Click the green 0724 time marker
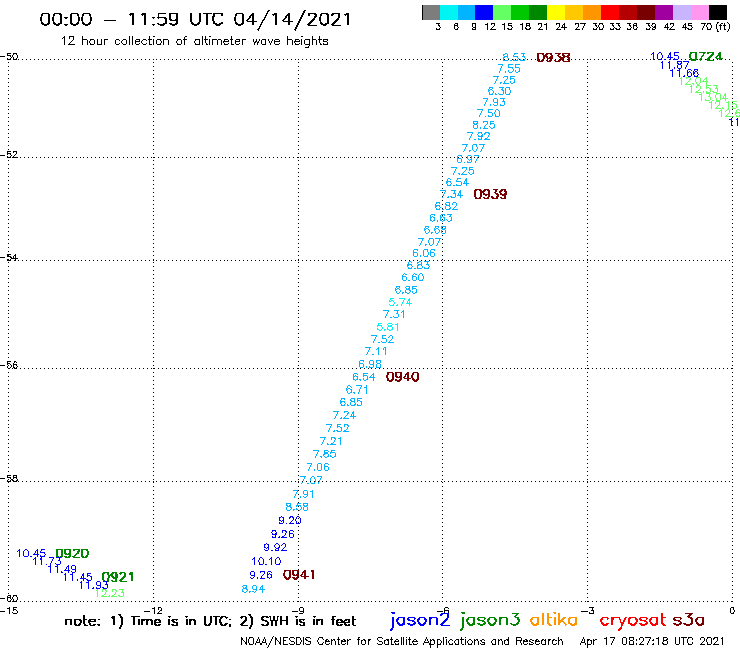740x650 pixels. (x=705, y=56)
